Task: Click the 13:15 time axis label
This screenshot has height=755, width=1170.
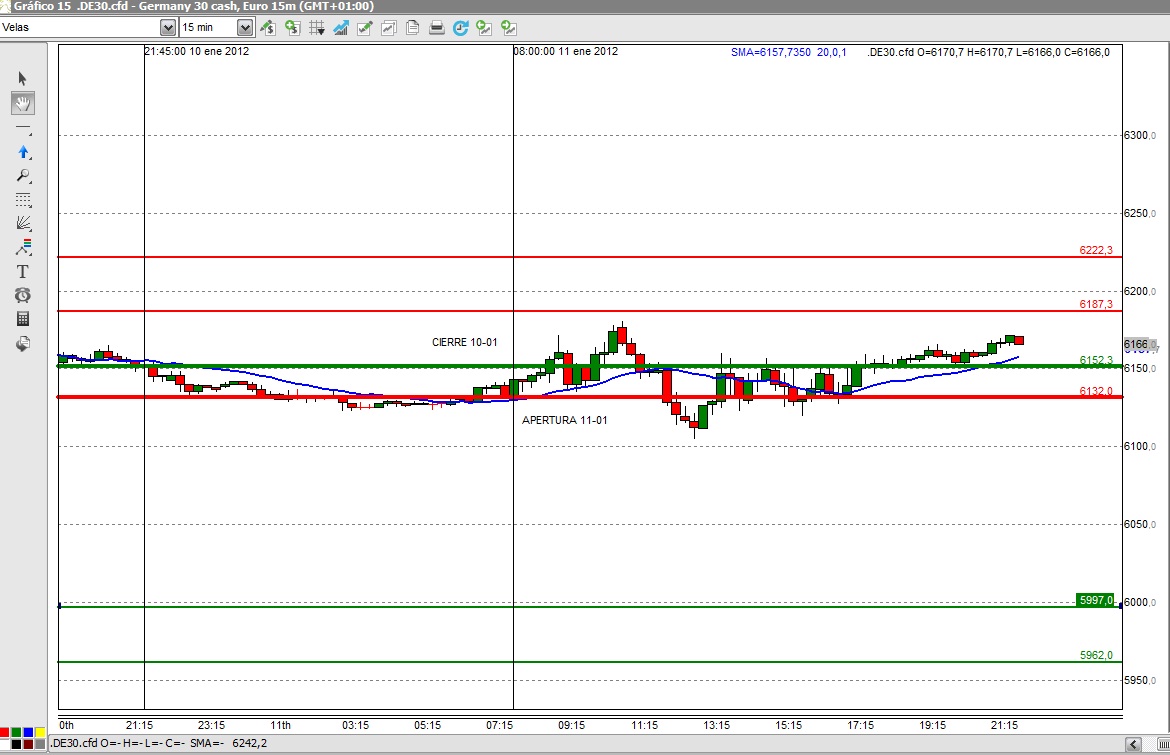Action: tap(716, 725)
